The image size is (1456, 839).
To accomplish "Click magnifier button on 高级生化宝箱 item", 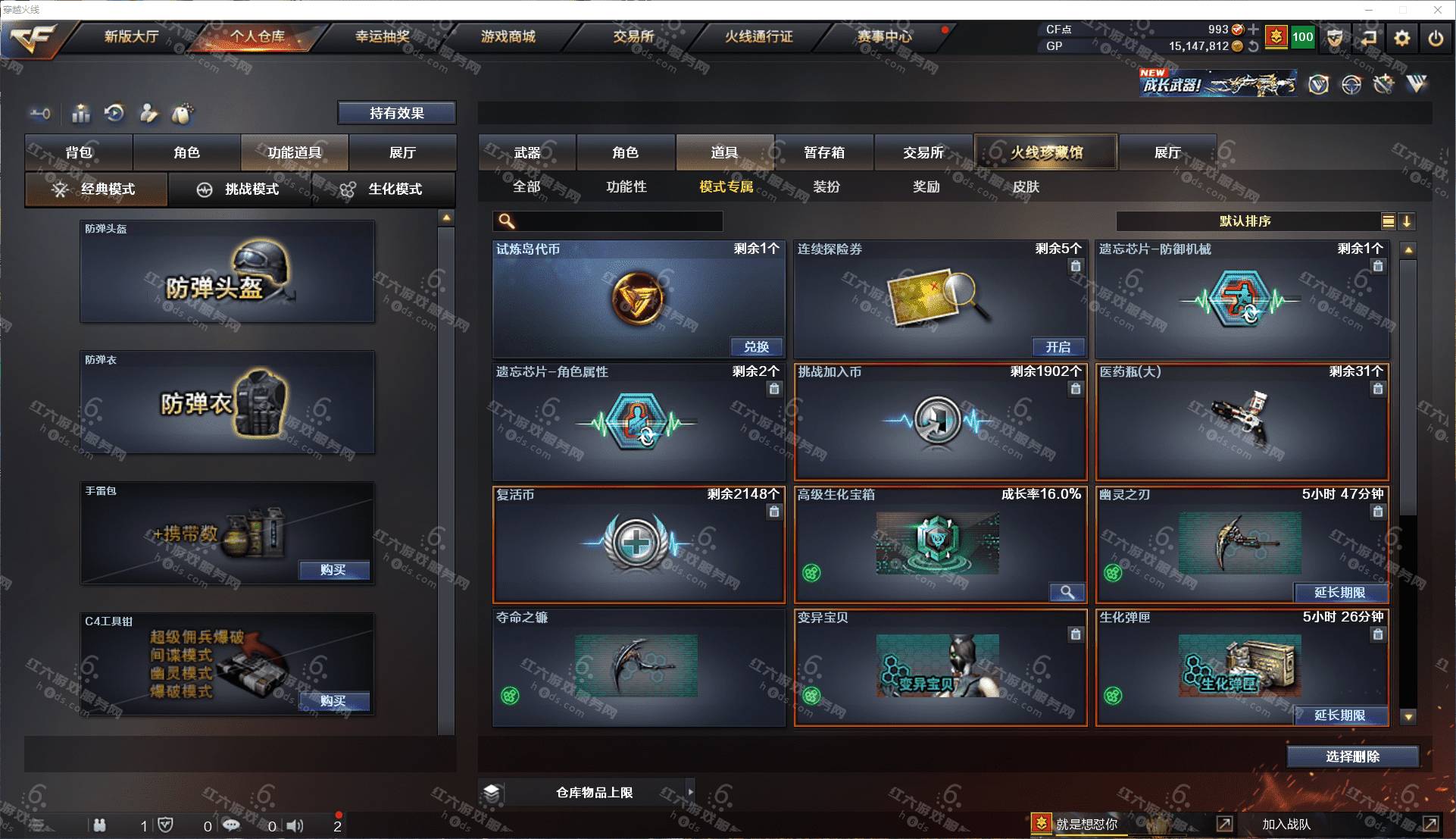I will click(x=1067, y=592).
